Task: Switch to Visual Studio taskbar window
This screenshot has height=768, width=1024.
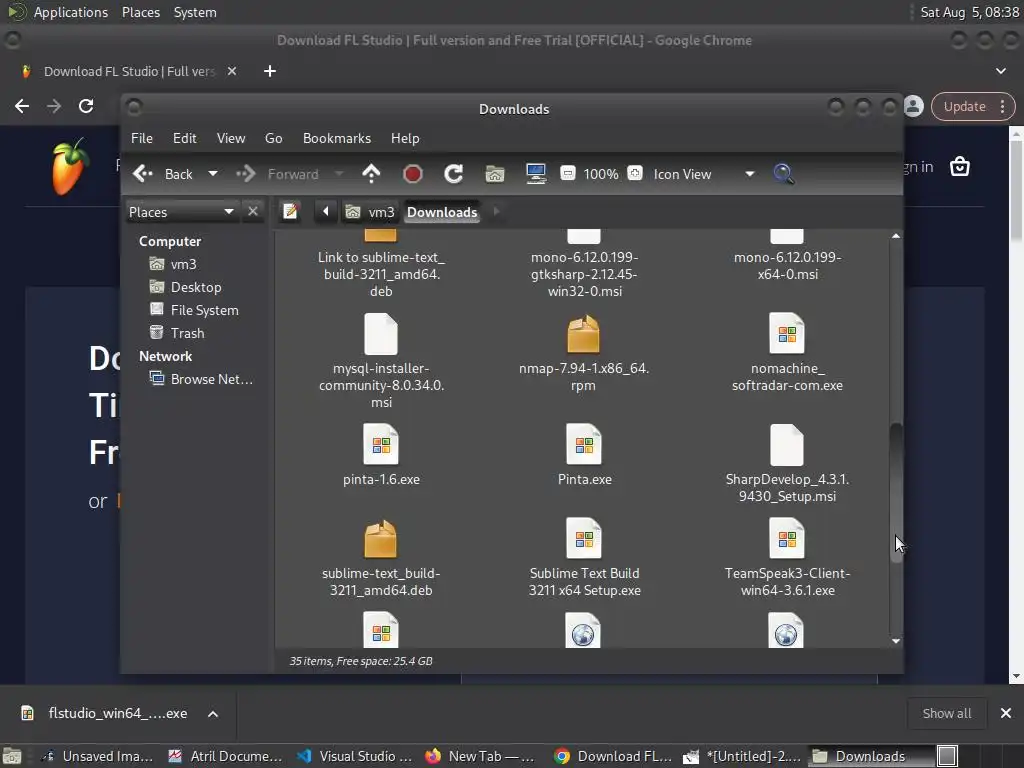Action: (355, 756)
